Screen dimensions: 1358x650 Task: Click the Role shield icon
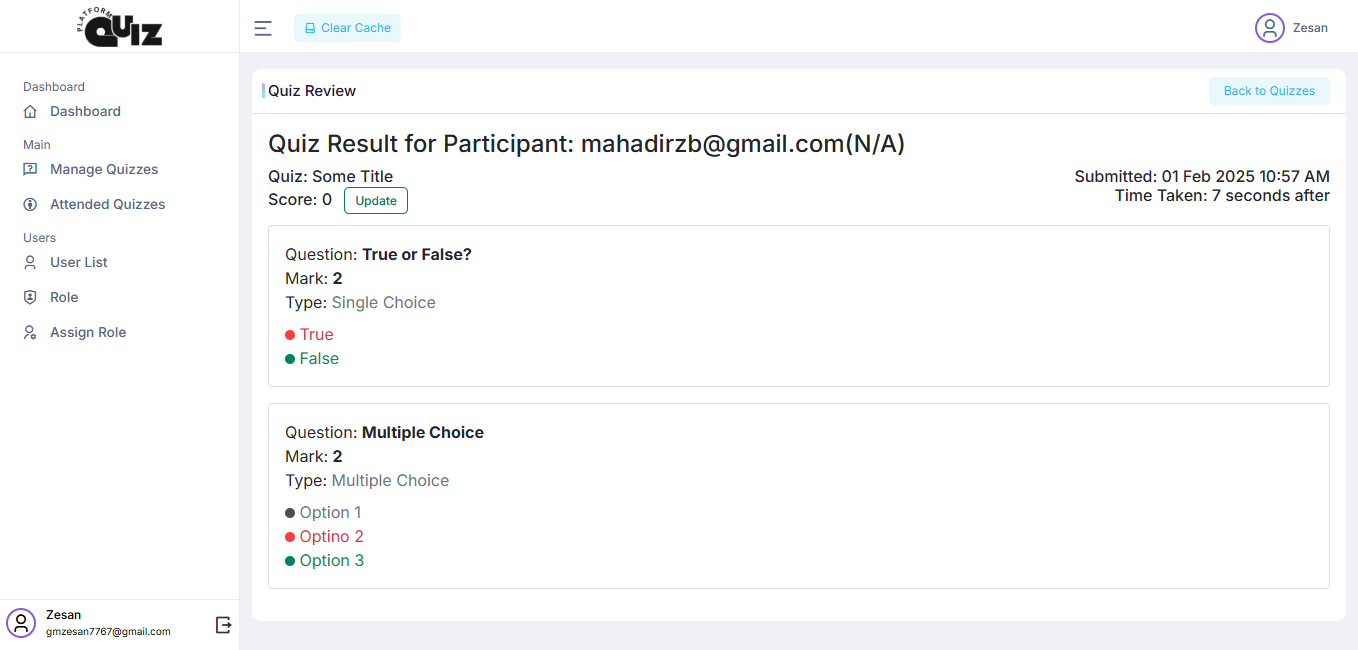(x=30, y=297)
